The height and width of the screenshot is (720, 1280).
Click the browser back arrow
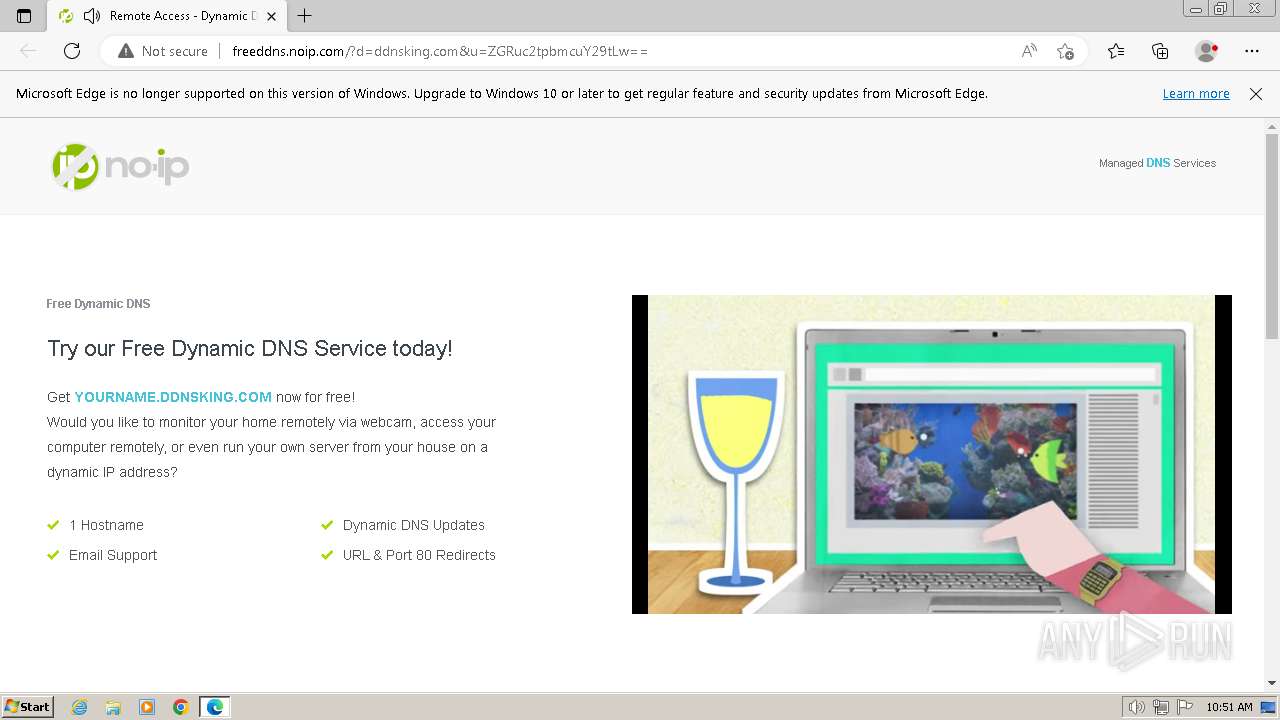(28, 51)
